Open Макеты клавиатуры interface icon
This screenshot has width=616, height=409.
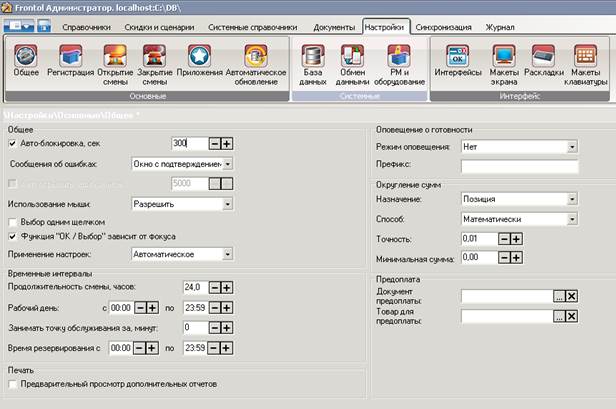585,62
